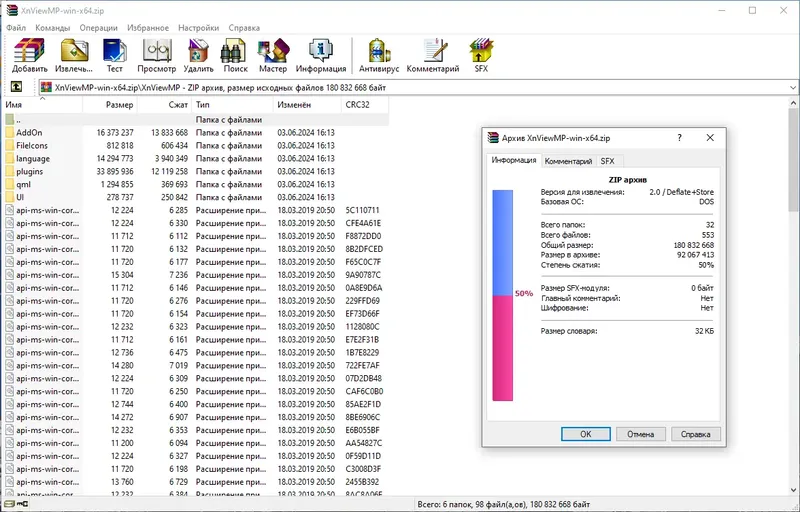Click the Справка button in dialog
Viewport: 800px width, 512px height.
[x=695, y=434]
